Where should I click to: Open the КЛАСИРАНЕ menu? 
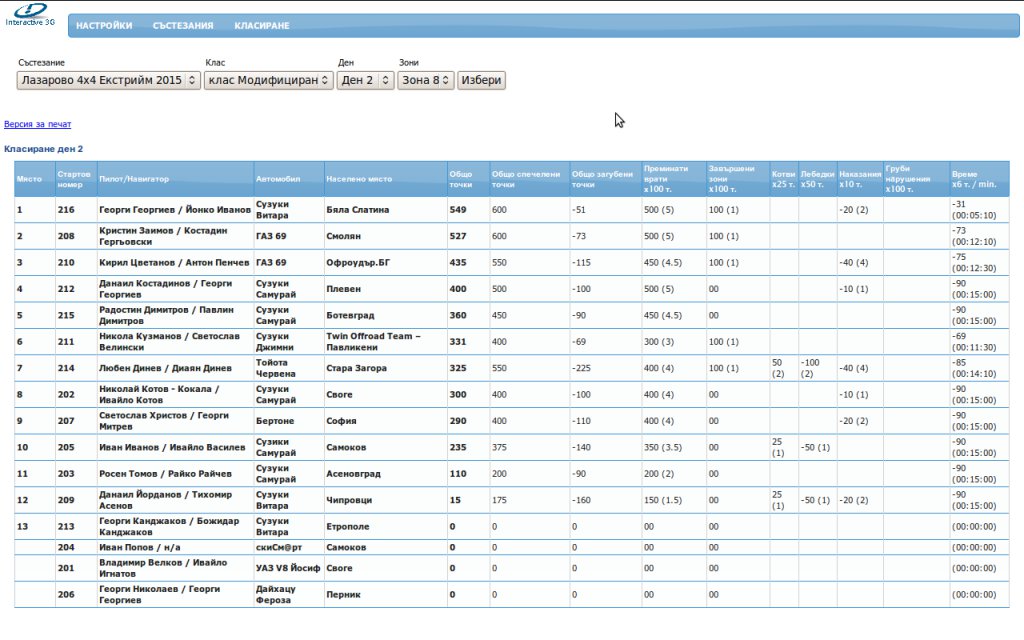point(262,26)
